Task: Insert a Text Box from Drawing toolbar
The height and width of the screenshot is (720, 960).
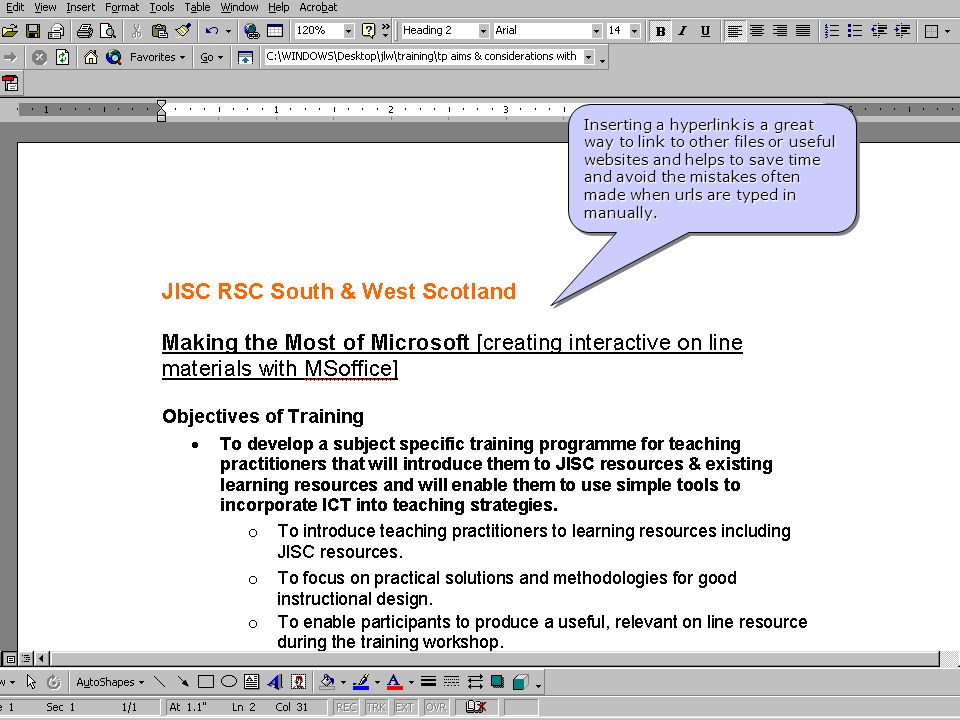Action: (252, 681)
